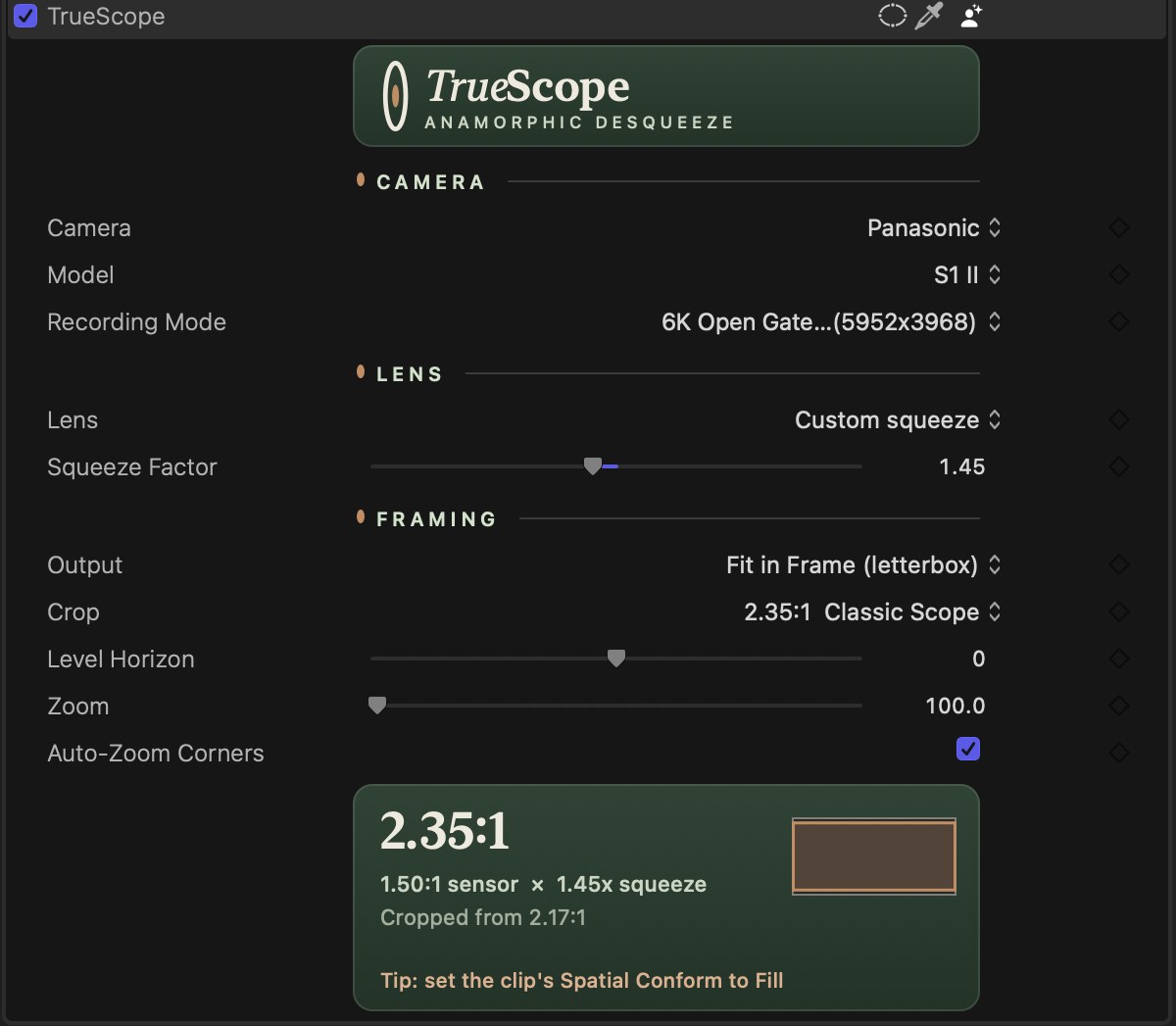Disable the TrueScope effect checkbox
Viewport: 1176px width, 1026px height.
[x=25, y=16]
